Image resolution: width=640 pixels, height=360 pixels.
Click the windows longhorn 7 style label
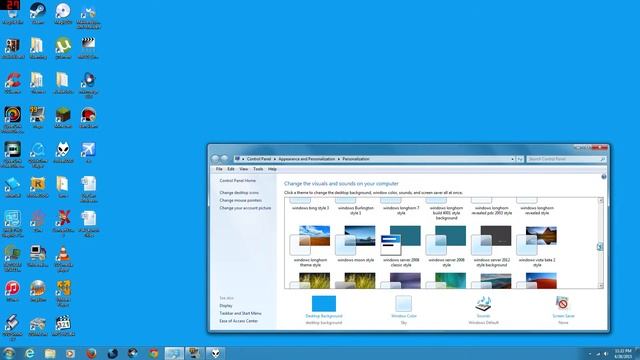(401, 211)
